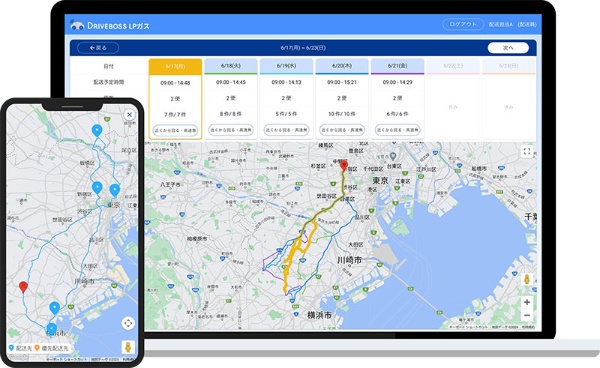This screenshot has width=600, height=368.
Task: Click the ログアウト logout button
Action: click(x=463, y=24)
